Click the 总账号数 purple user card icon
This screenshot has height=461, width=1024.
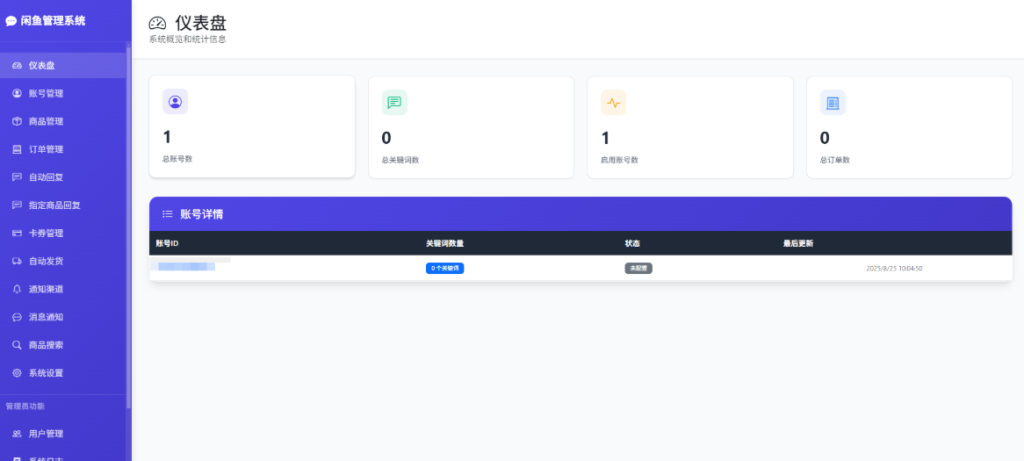pos(175,102)
